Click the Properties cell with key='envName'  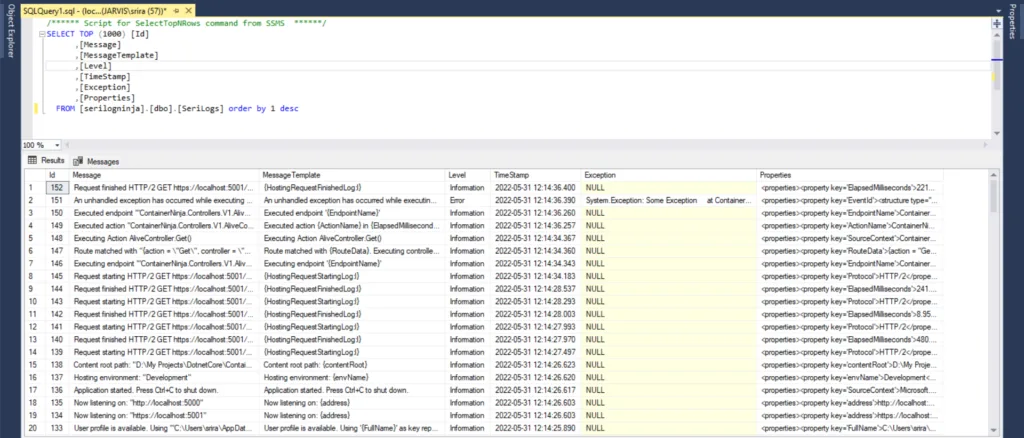pos(850,377)
